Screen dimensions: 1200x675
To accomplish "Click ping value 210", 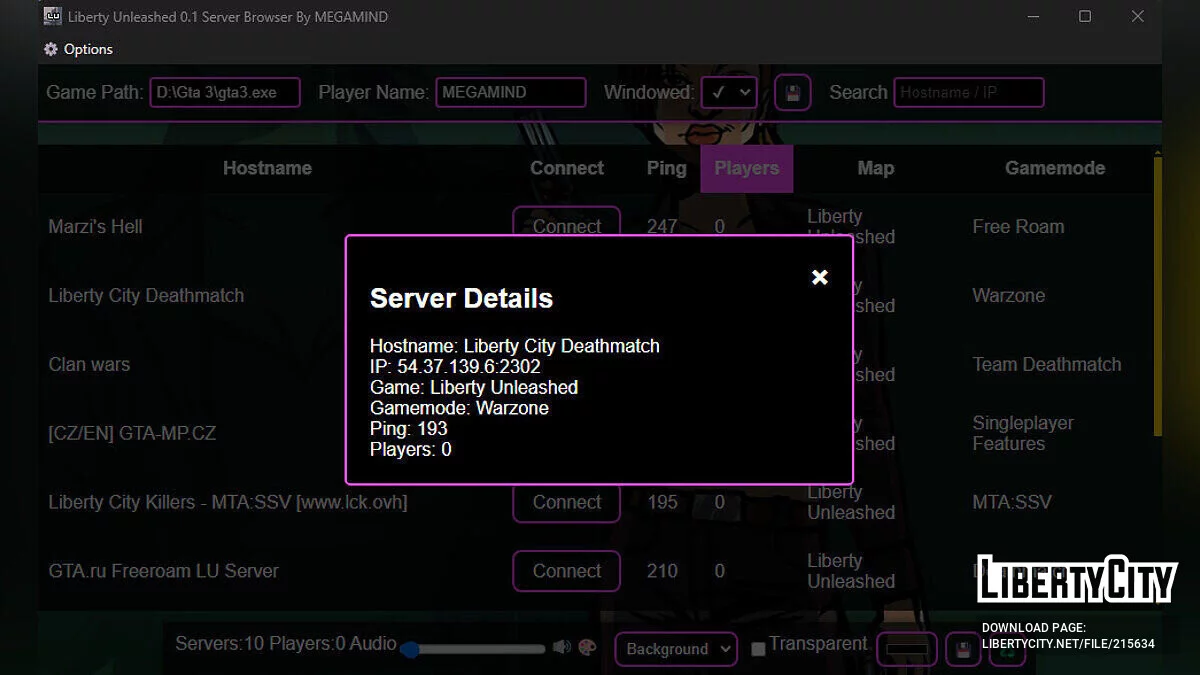I will coord(662,571).
